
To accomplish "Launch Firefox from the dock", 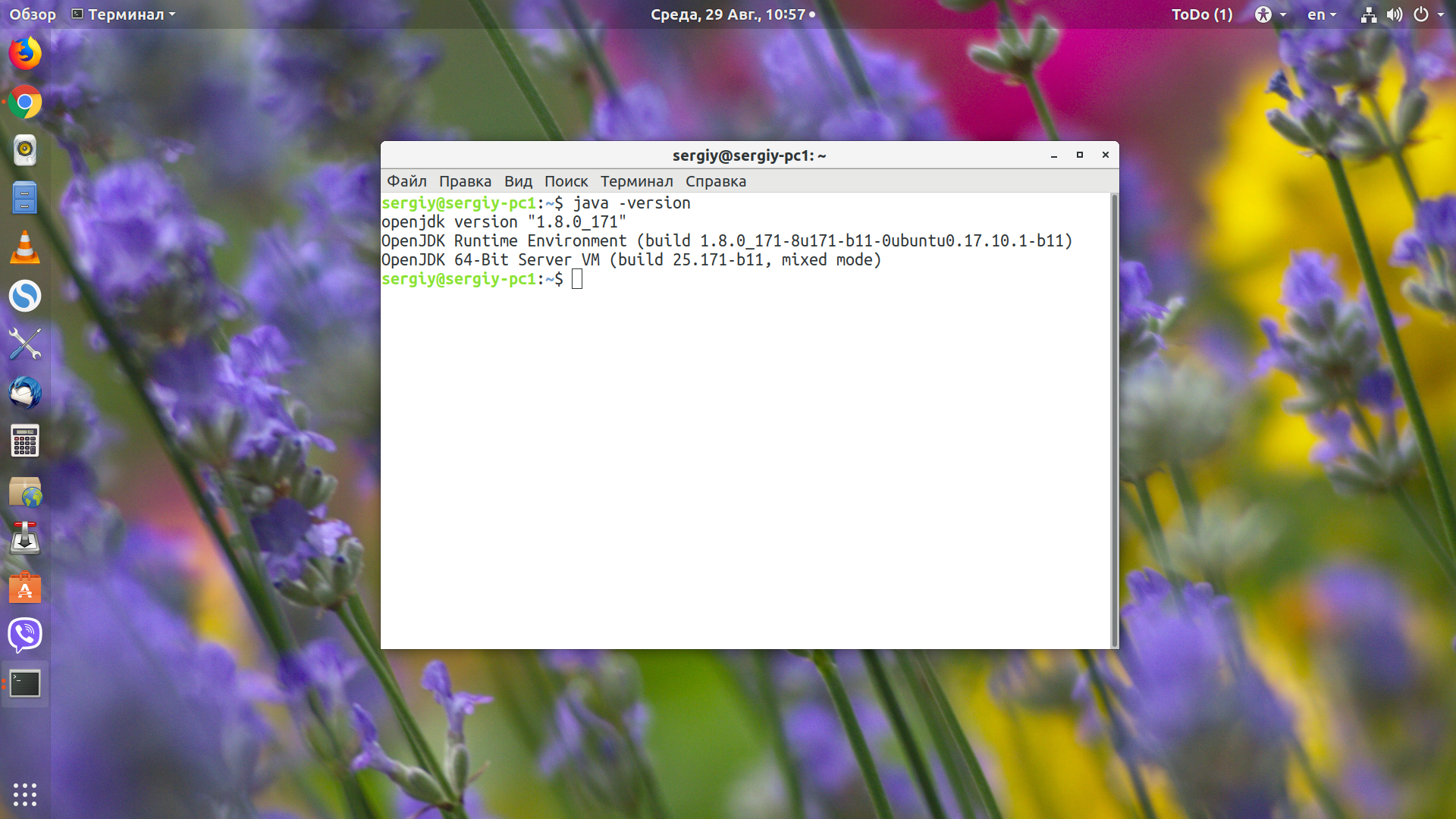I will click(x=25, y=53).
